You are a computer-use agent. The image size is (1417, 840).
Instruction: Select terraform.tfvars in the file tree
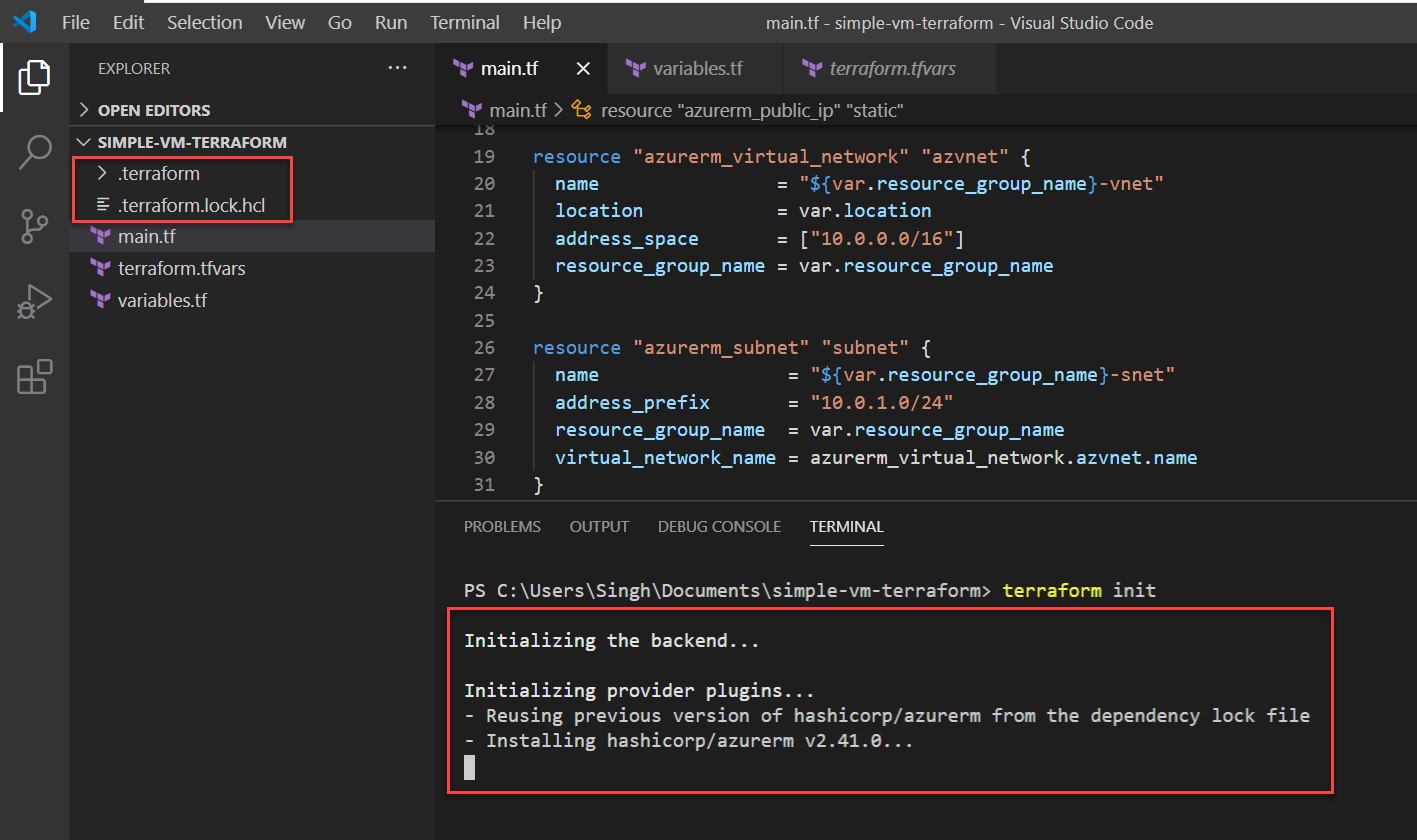click(181, 269)
